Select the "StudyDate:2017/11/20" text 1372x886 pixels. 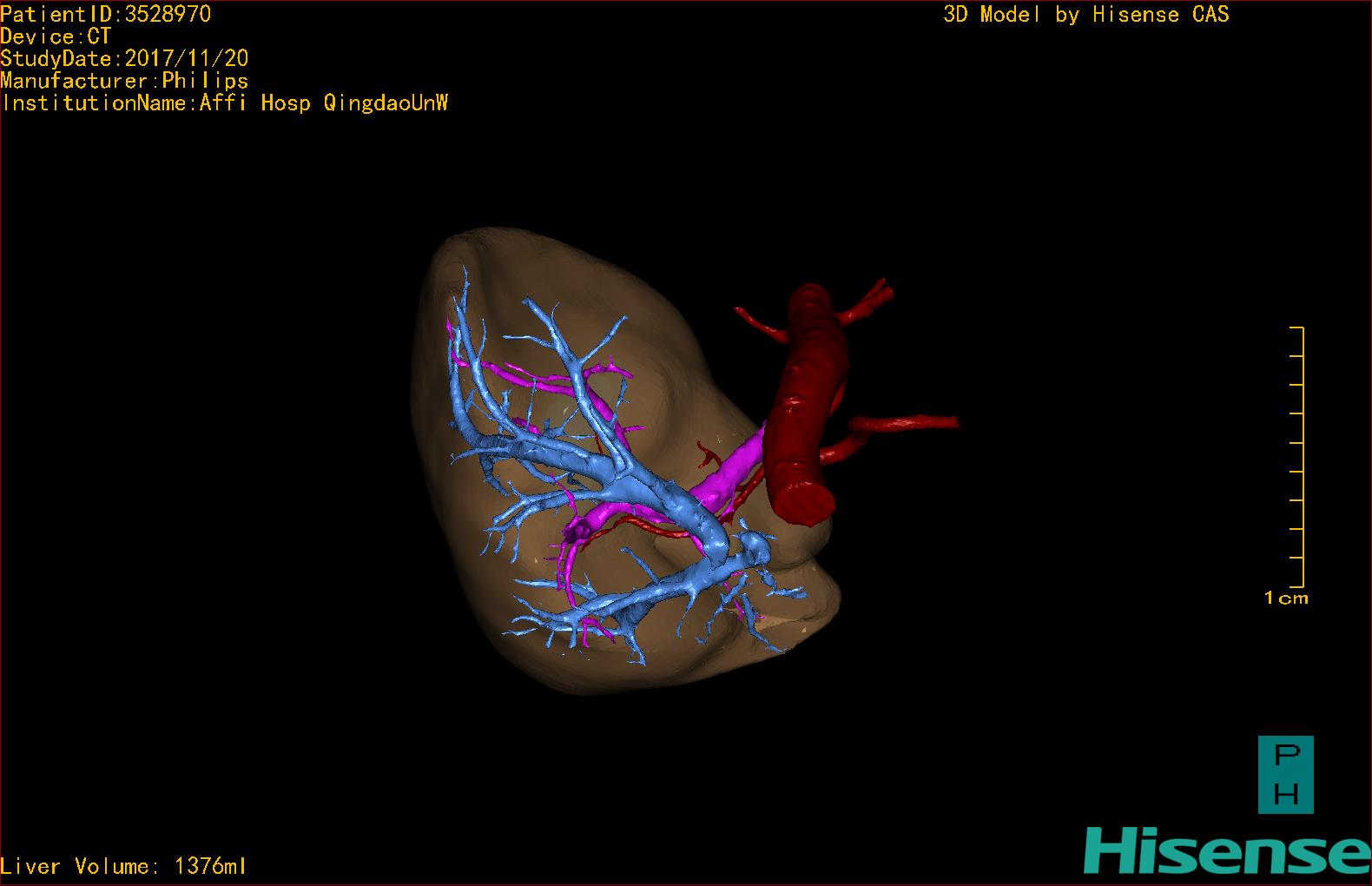pyautogui.click(x=124, y=58)
